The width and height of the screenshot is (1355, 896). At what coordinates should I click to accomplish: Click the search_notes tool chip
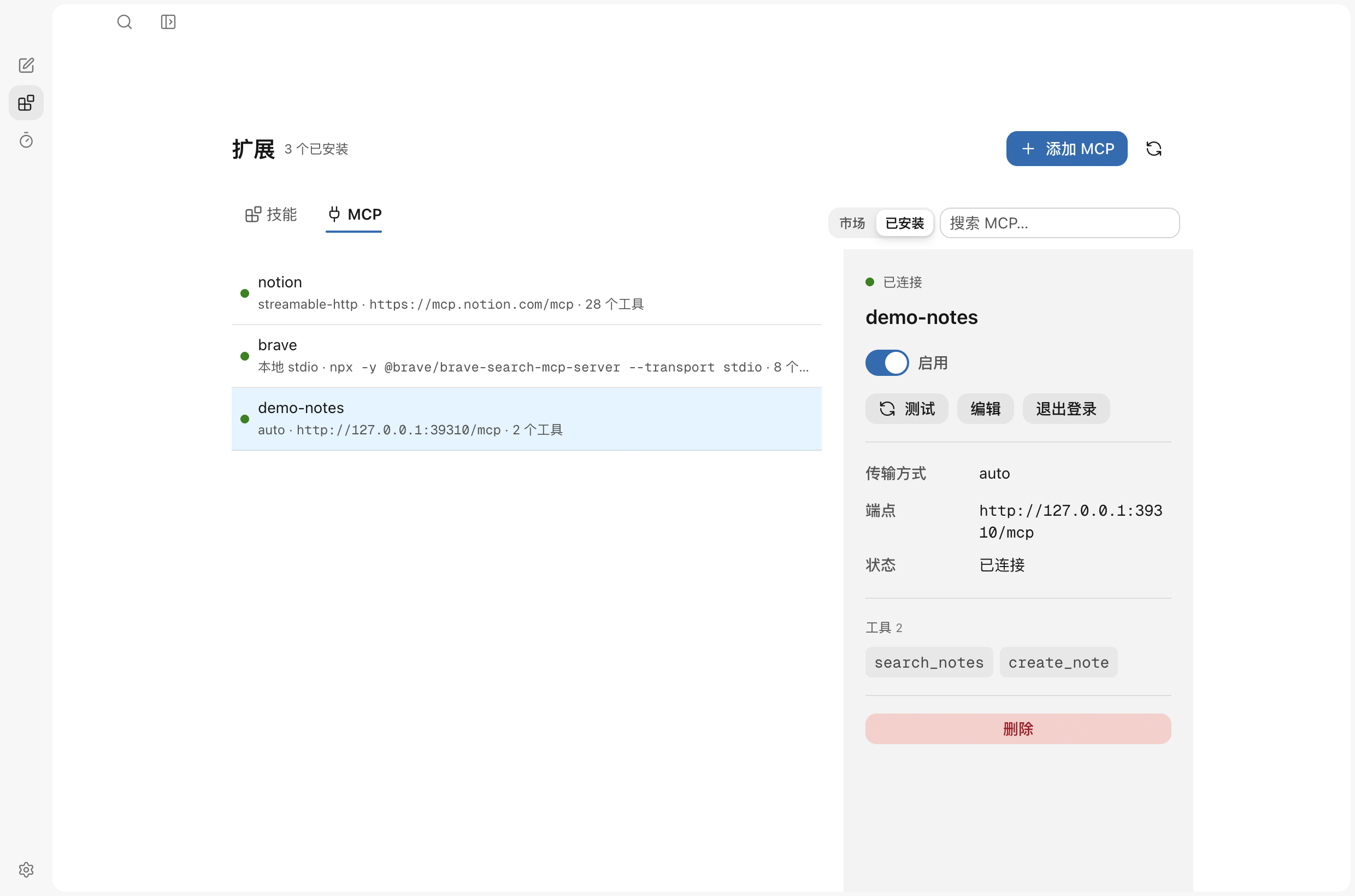coord(929,662)
